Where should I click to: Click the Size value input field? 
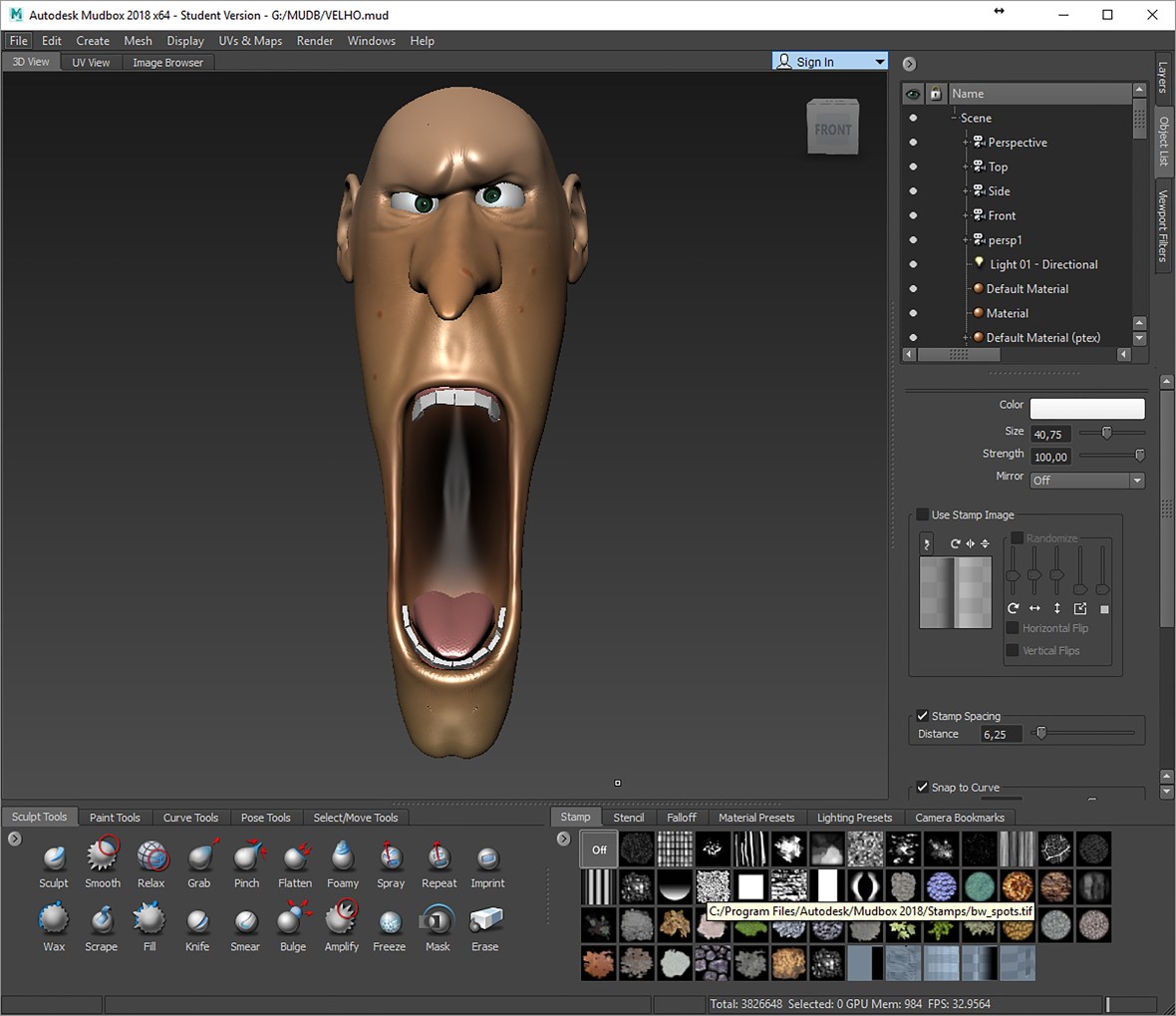point(1050,435)
